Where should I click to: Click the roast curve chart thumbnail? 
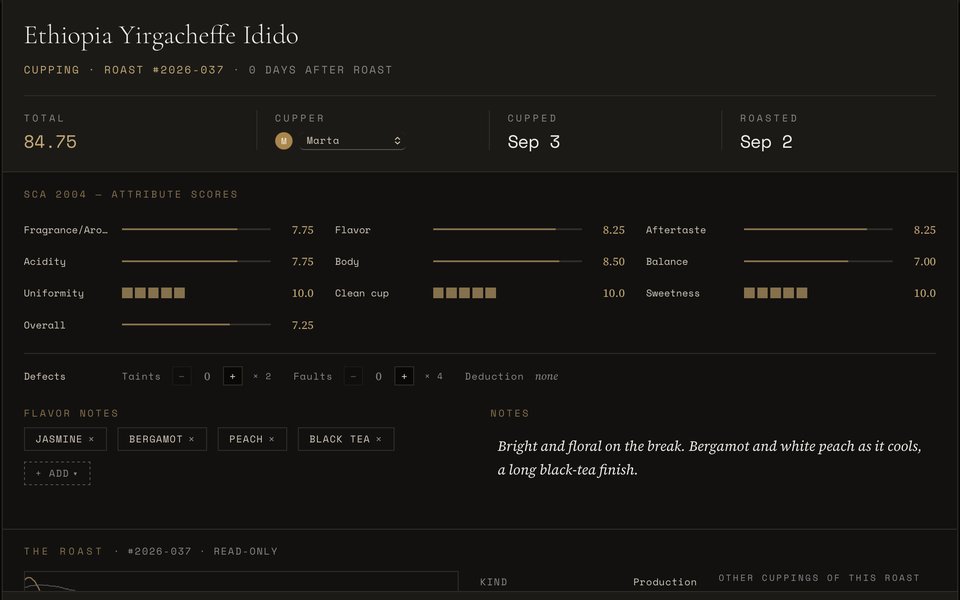pyautogui.click(x=241, y=582)
